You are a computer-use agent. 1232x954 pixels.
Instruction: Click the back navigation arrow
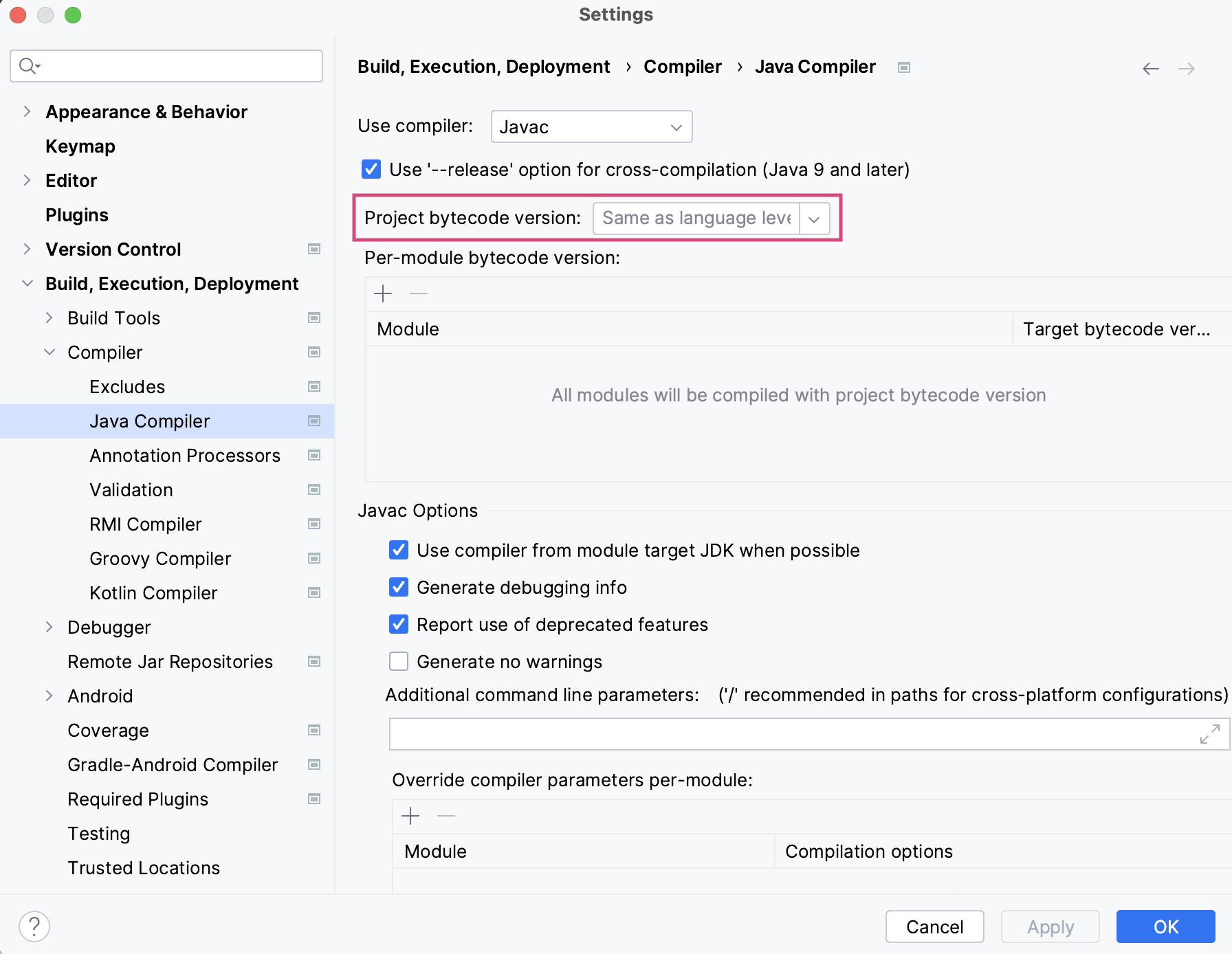tap(1150, 69)
